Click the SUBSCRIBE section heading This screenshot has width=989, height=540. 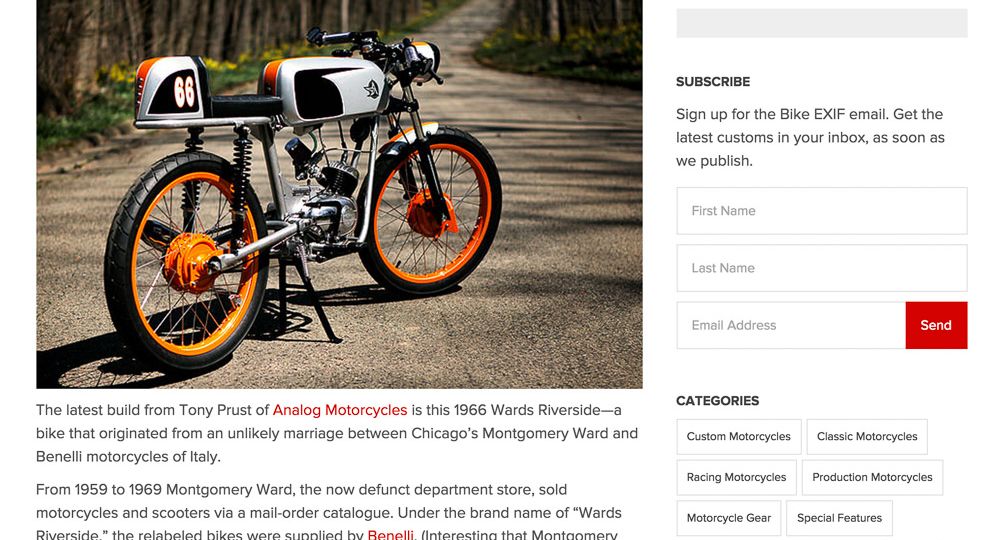pyautogui.click(x=713, y=82)
